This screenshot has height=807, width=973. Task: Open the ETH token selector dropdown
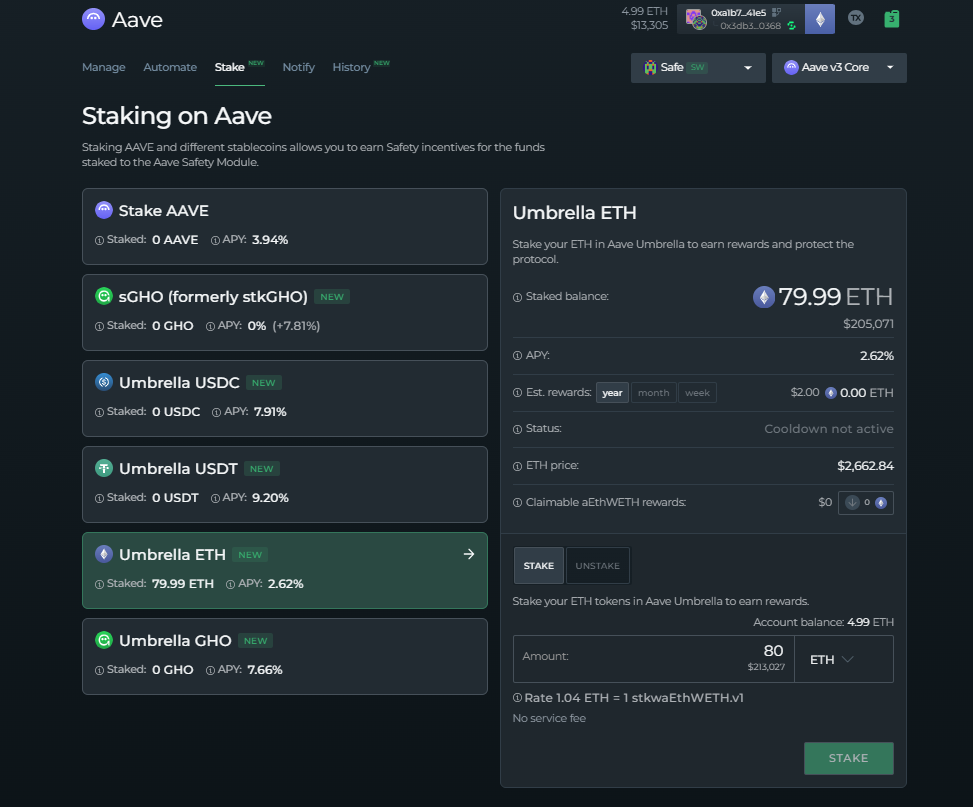click(844, 659)
